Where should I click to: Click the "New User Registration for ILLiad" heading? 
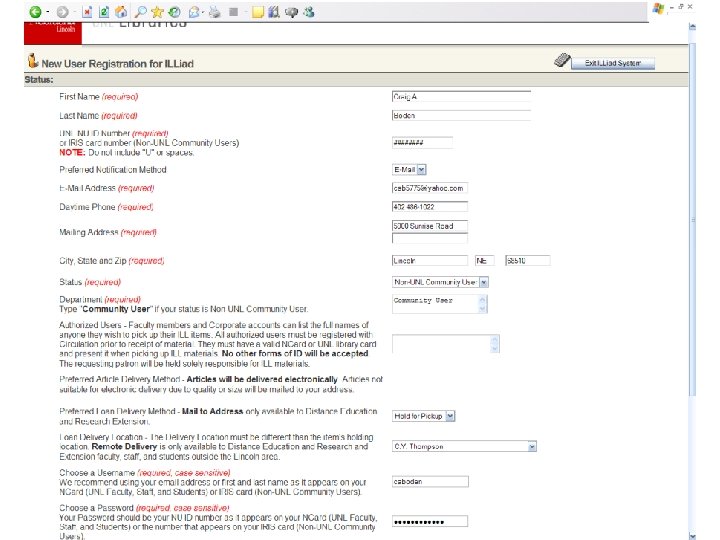118,64
